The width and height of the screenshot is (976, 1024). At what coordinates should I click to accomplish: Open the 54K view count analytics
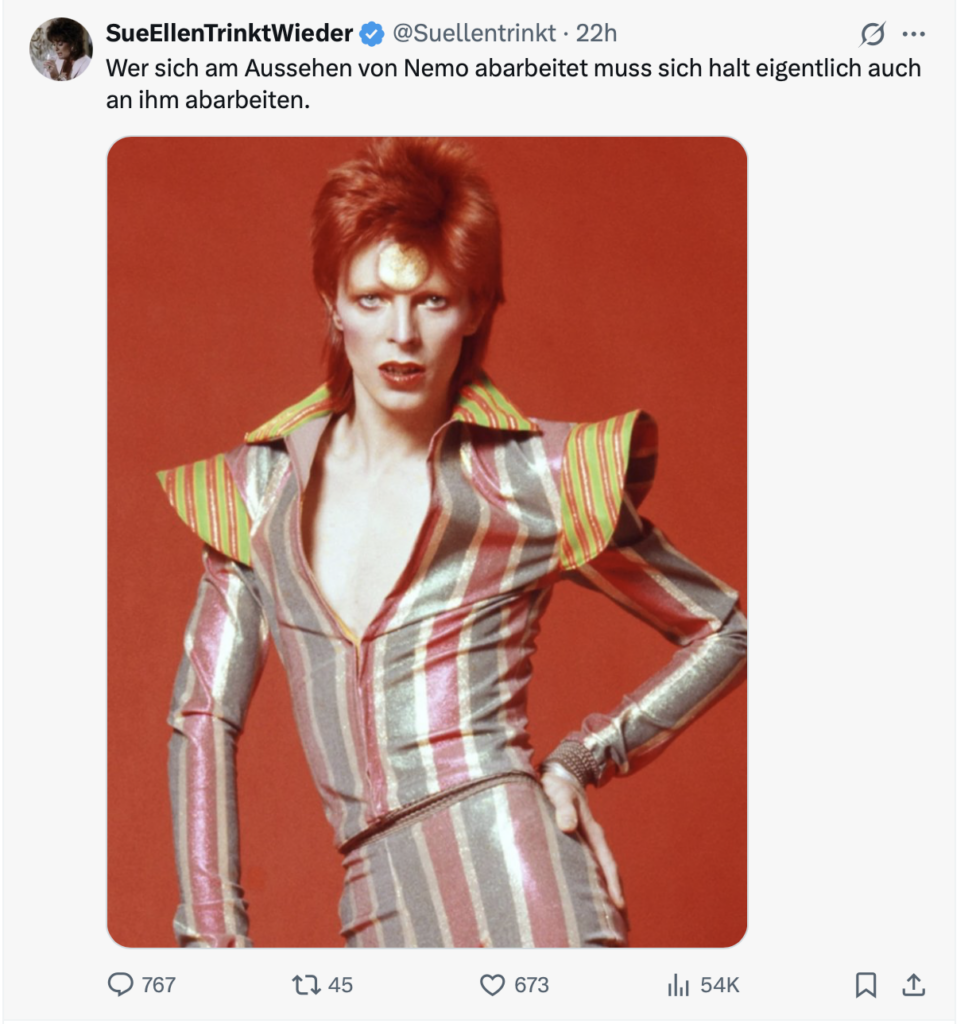pos(720,985)
